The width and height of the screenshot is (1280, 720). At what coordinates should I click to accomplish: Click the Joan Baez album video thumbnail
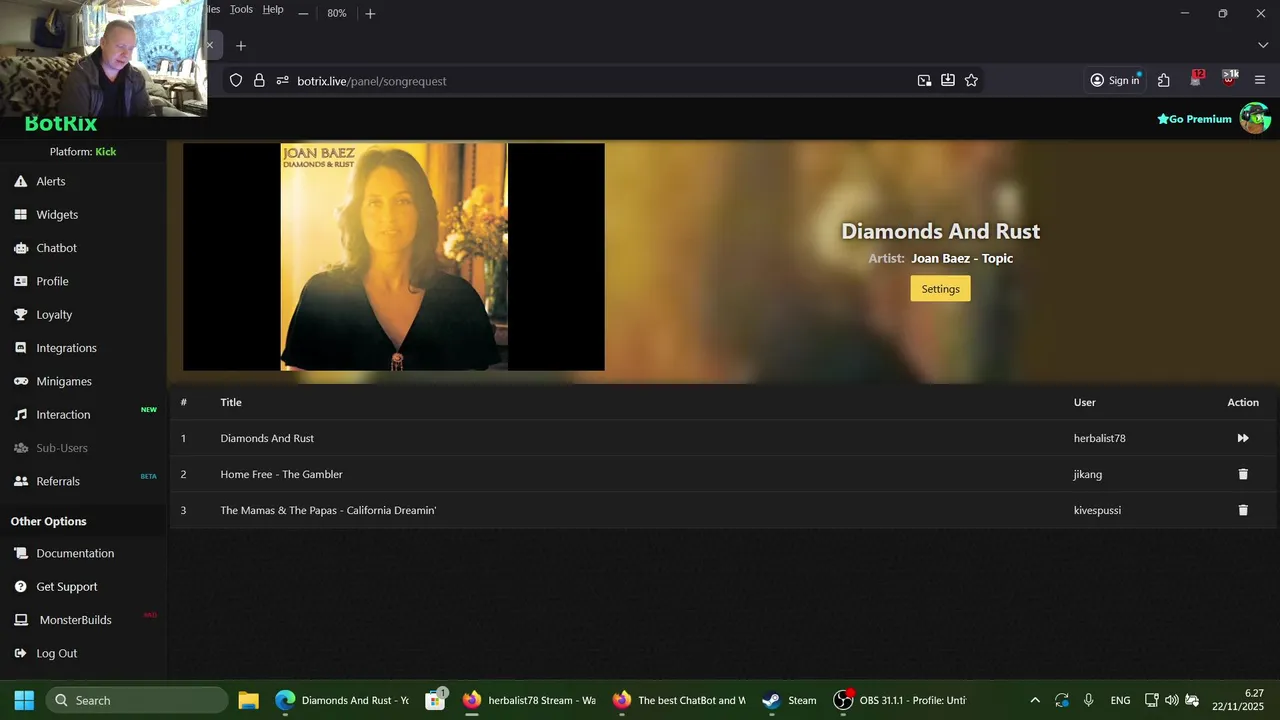click(394, 257)
